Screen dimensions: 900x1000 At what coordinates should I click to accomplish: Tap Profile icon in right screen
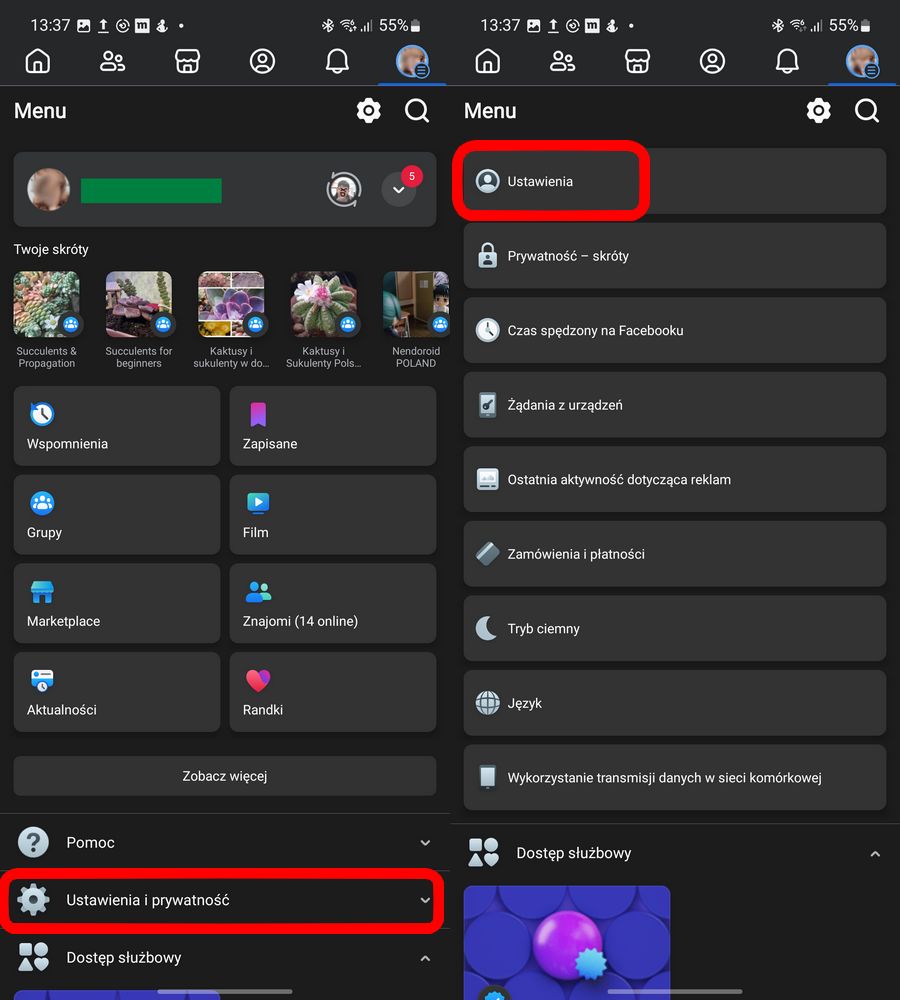pyautogui.click(x=712, y=61)
